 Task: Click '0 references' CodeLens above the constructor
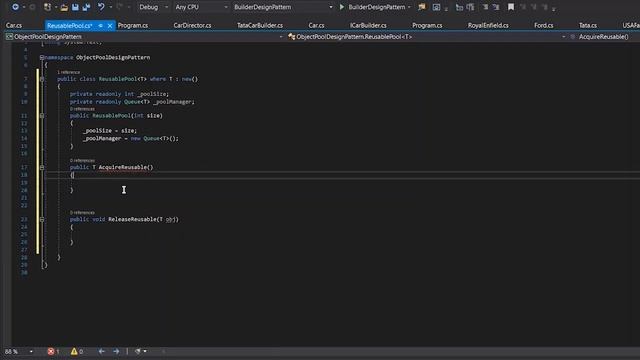coord(82,109)
